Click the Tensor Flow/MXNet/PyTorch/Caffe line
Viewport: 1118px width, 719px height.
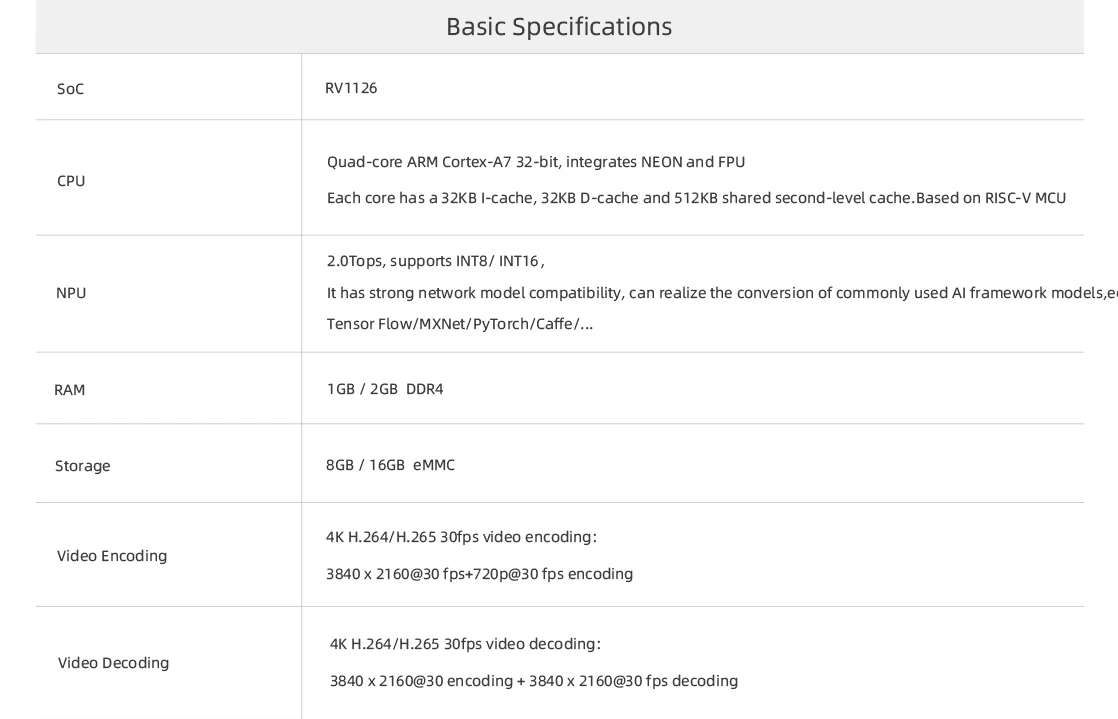pyautogui.click(x=459, y=325)
